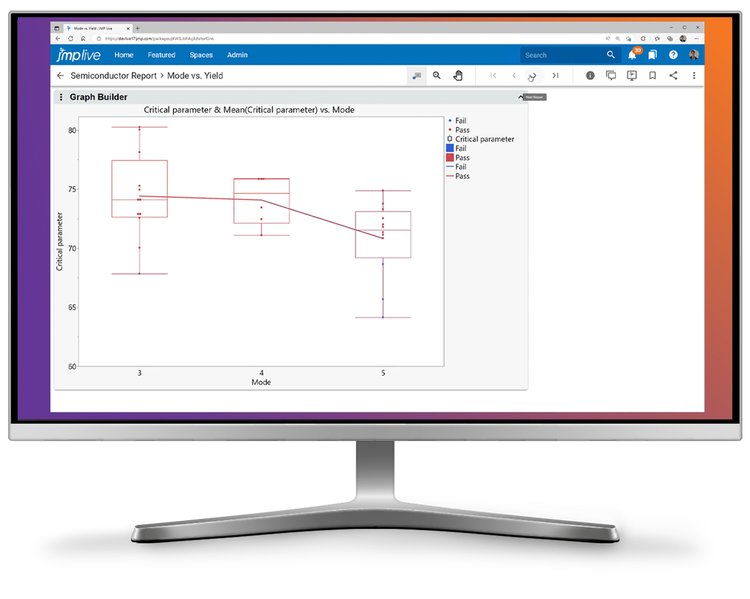Open browser settings ellipsis menu
Viewport: 750px width, 599px height.
696,38
